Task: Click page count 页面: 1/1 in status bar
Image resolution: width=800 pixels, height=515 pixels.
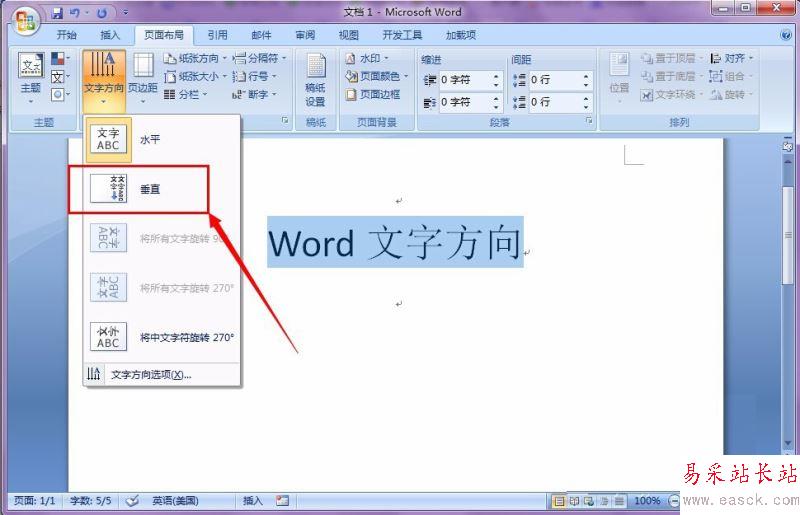Action: [x=34, y=501]
